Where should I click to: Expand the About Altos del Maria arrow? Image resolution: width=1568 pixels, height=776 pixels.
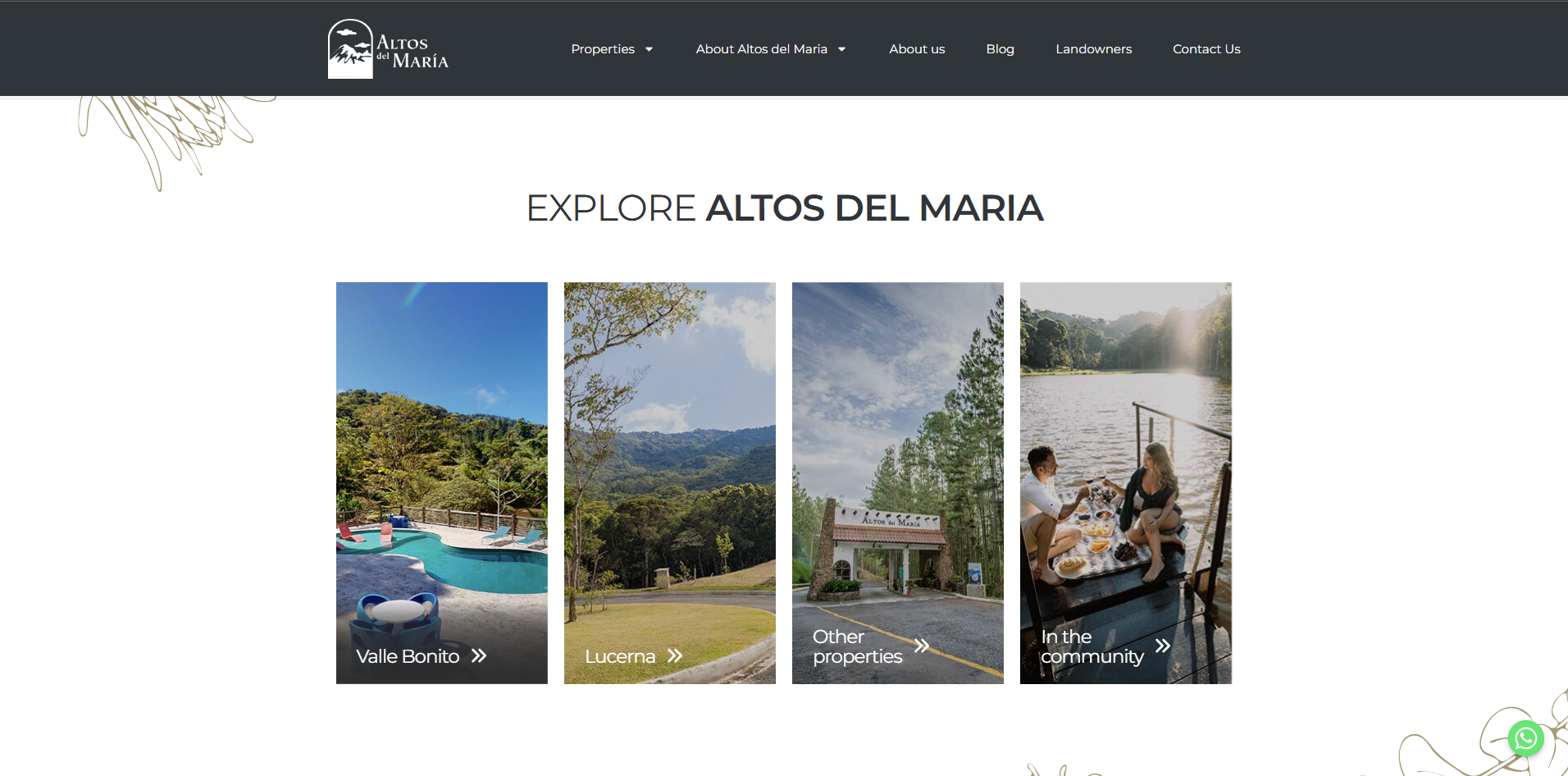(841, 49)
